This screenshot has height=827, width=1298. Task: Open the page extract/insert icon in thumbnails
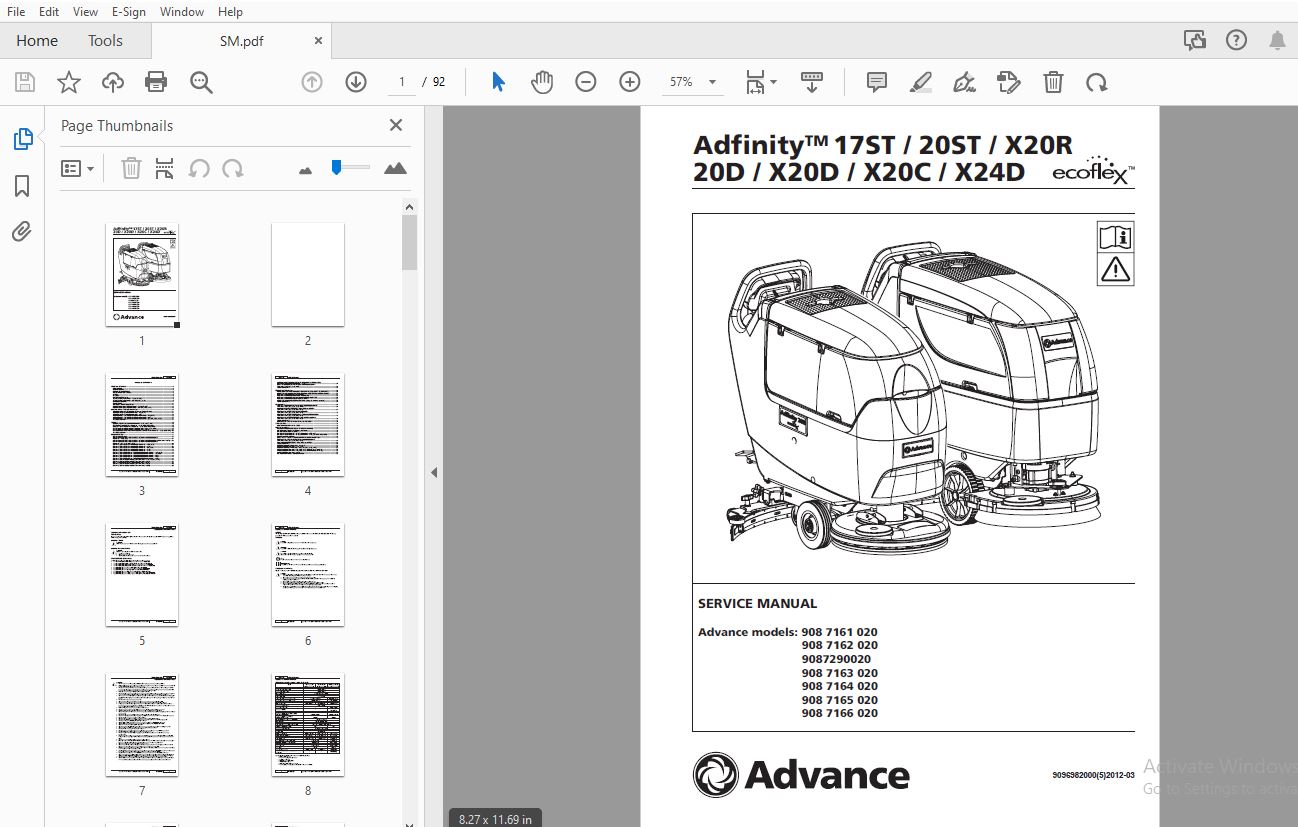(x=165, y=169)
